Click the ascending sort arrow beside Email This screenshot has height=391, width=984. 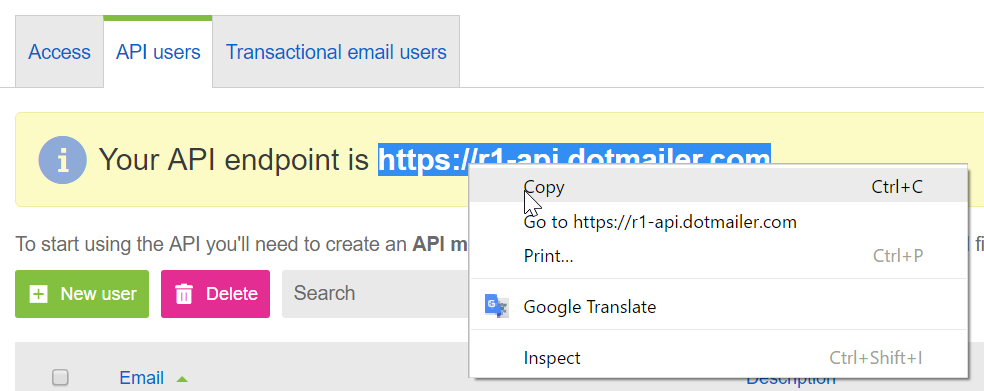click(x=182, y=379)
